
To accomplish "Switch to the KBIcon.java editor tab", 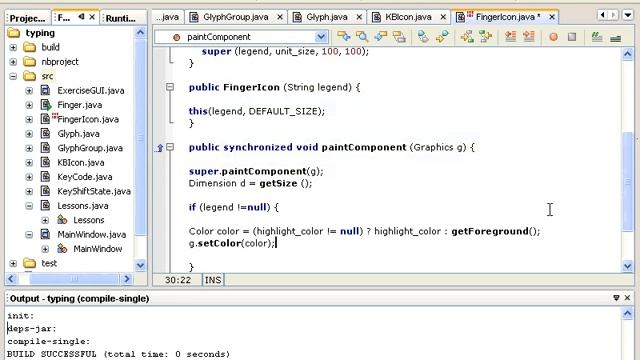I will click(408, 17).
